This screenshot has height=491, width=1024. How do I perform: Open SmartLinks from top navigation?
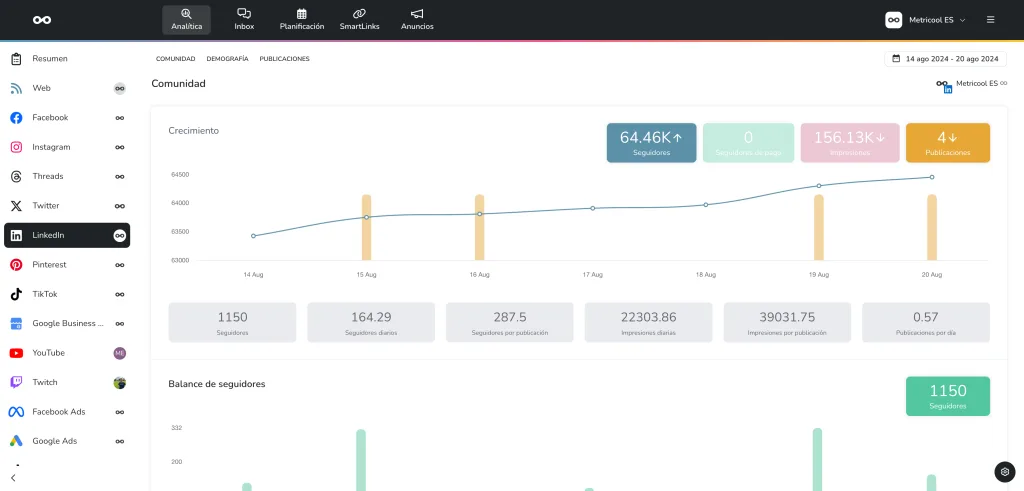click(359, 19)
